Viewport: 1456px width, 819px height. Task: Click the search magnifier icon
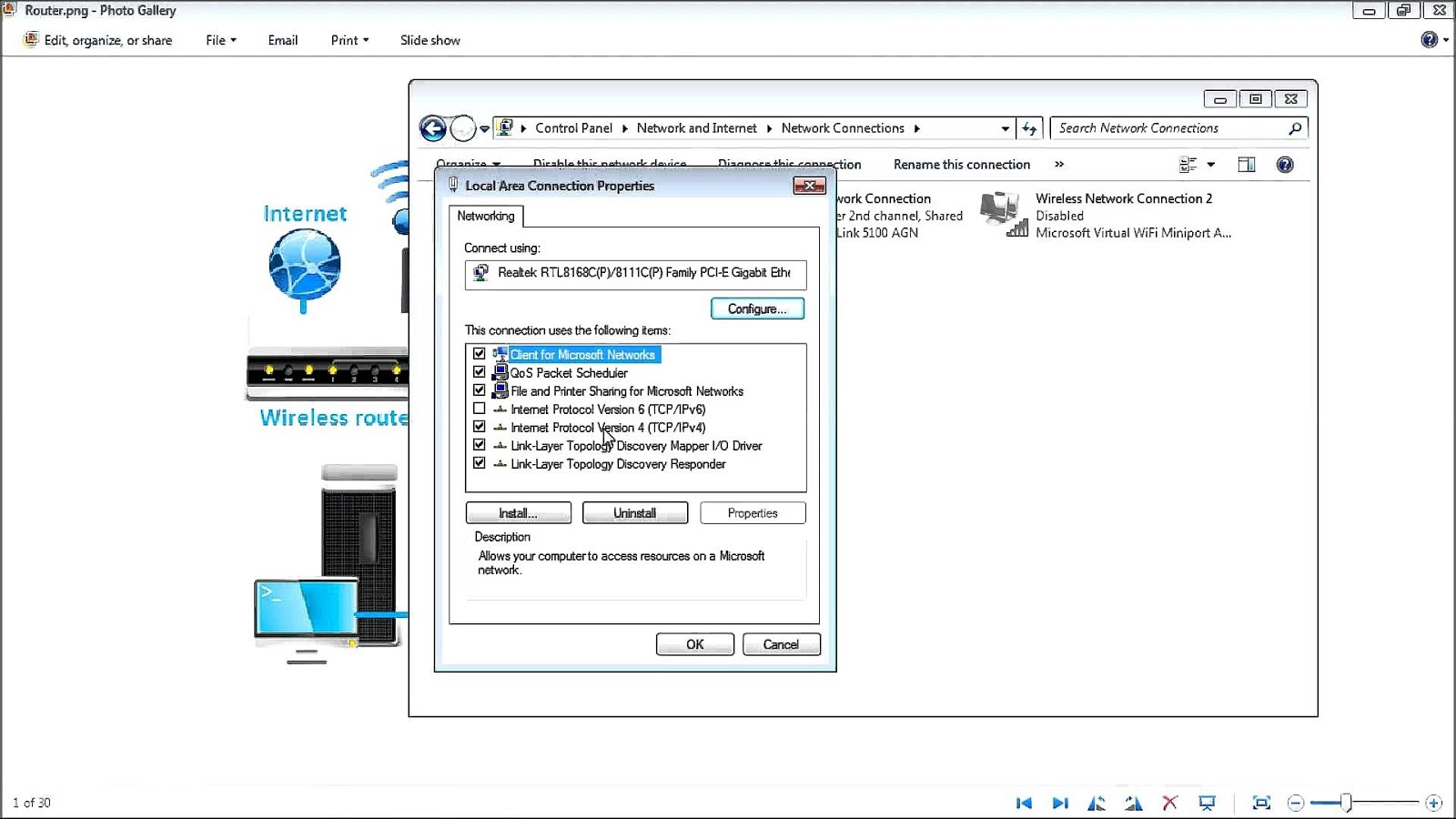coord(1294,128)
